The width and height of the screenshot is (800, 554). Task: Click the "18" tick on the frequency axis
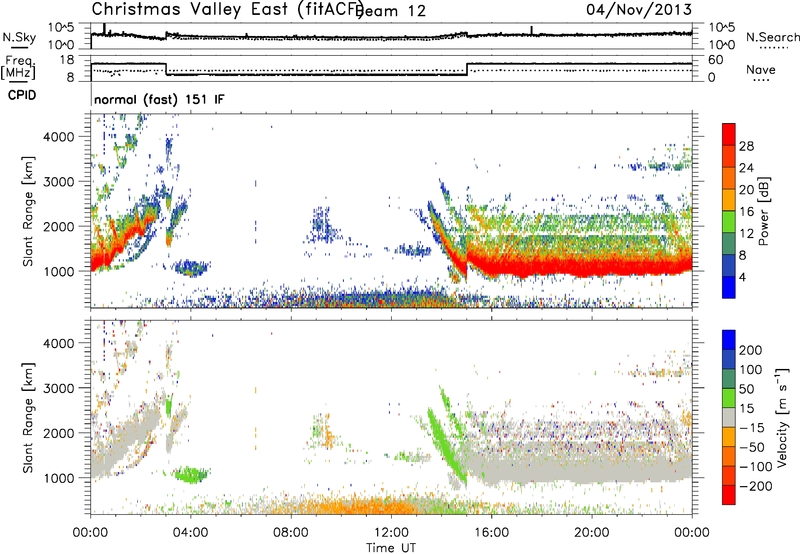(66, 60)
